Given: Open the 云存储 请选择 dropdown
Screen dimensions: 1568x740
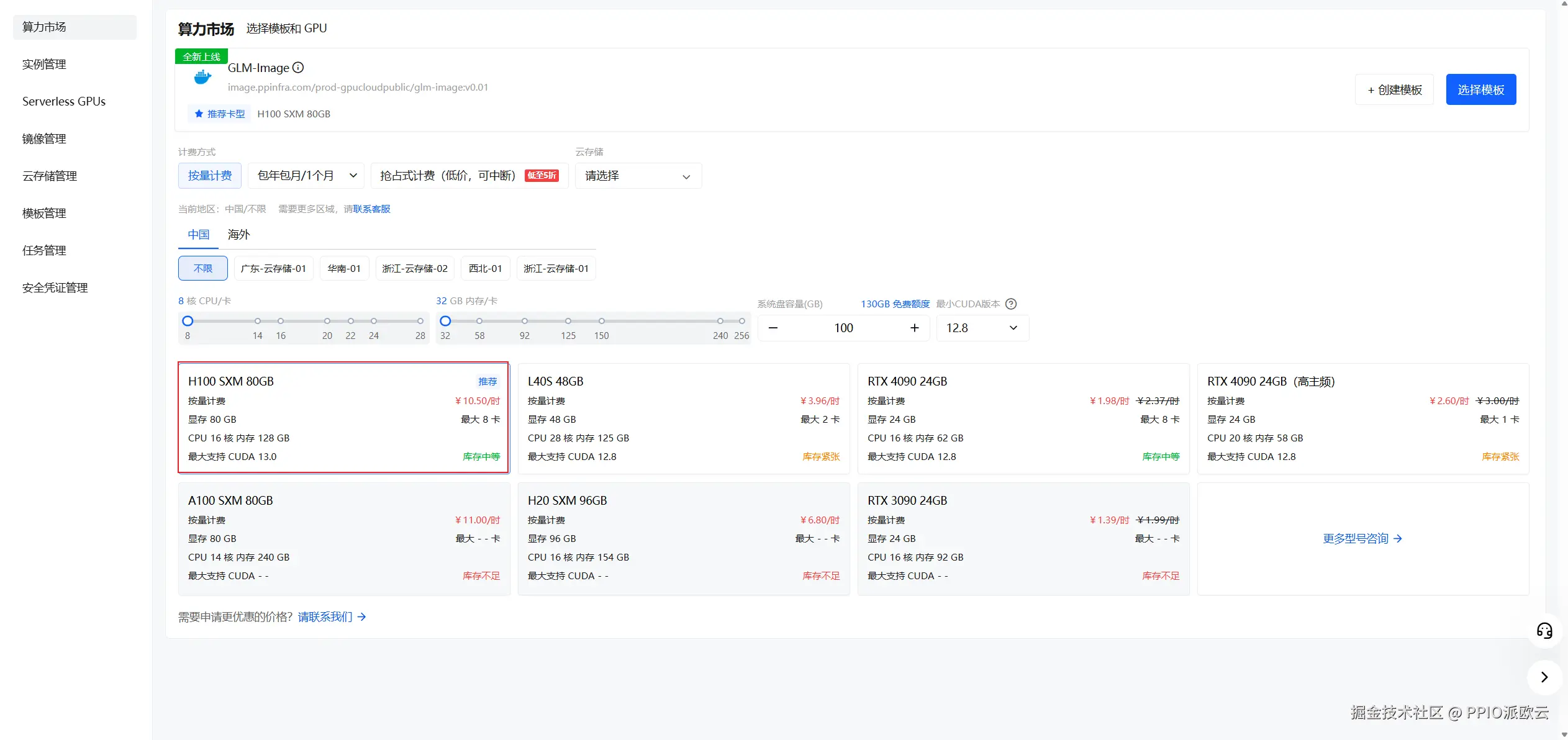Looking at the screenshot, I should (638, 176).
